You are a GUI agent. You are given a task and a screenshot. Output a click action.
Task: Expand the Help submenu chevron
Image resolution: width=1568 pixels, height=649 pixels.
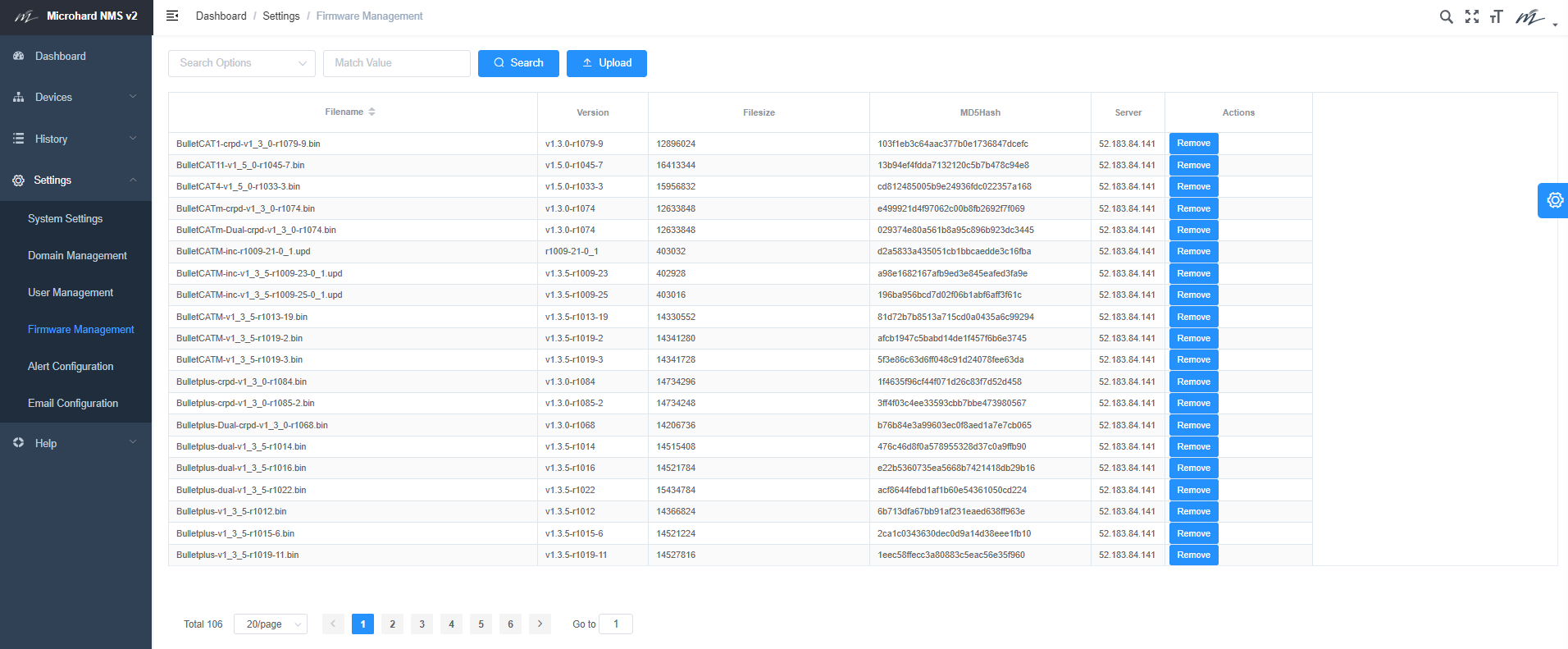coord(133,442)
